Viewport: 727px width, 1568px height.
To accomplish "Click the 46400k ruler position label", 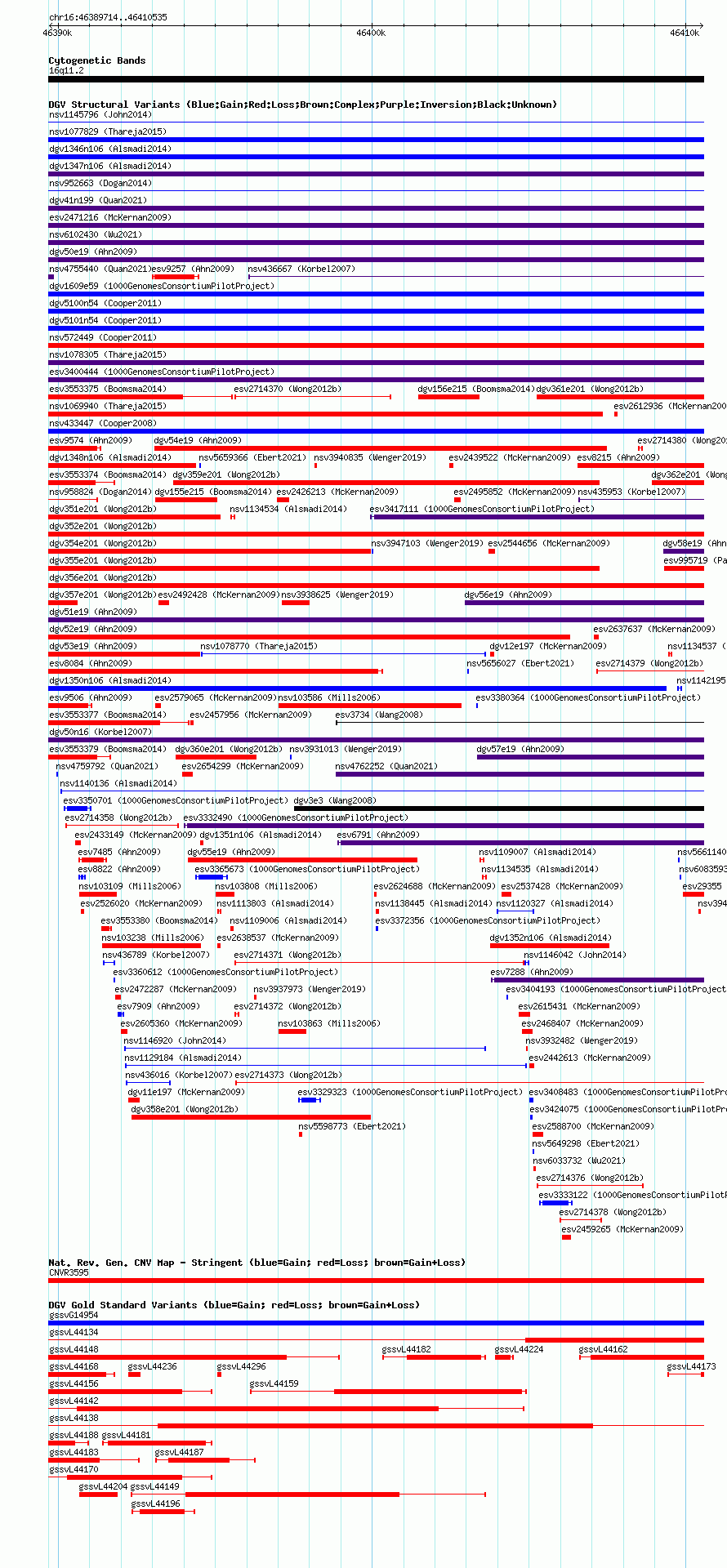I will (371, 33).
